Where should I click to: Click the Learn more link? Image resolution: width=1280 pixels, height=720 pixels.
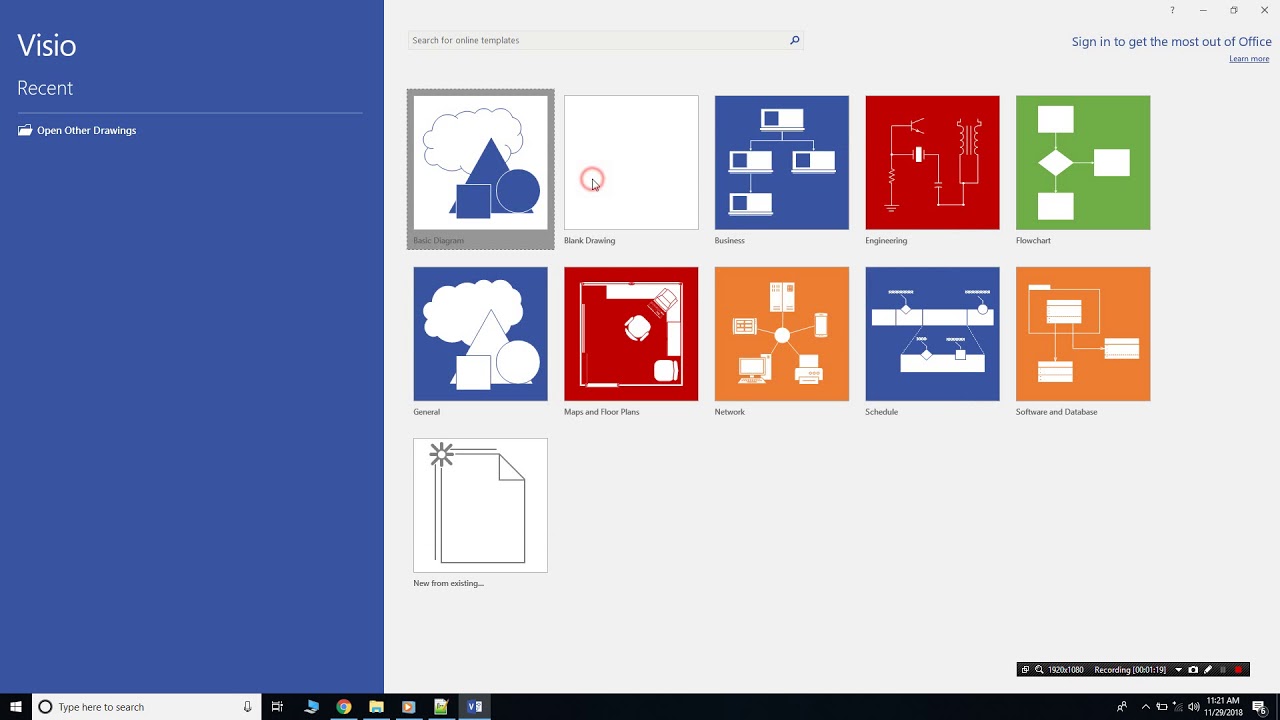tap(1248, 58)
